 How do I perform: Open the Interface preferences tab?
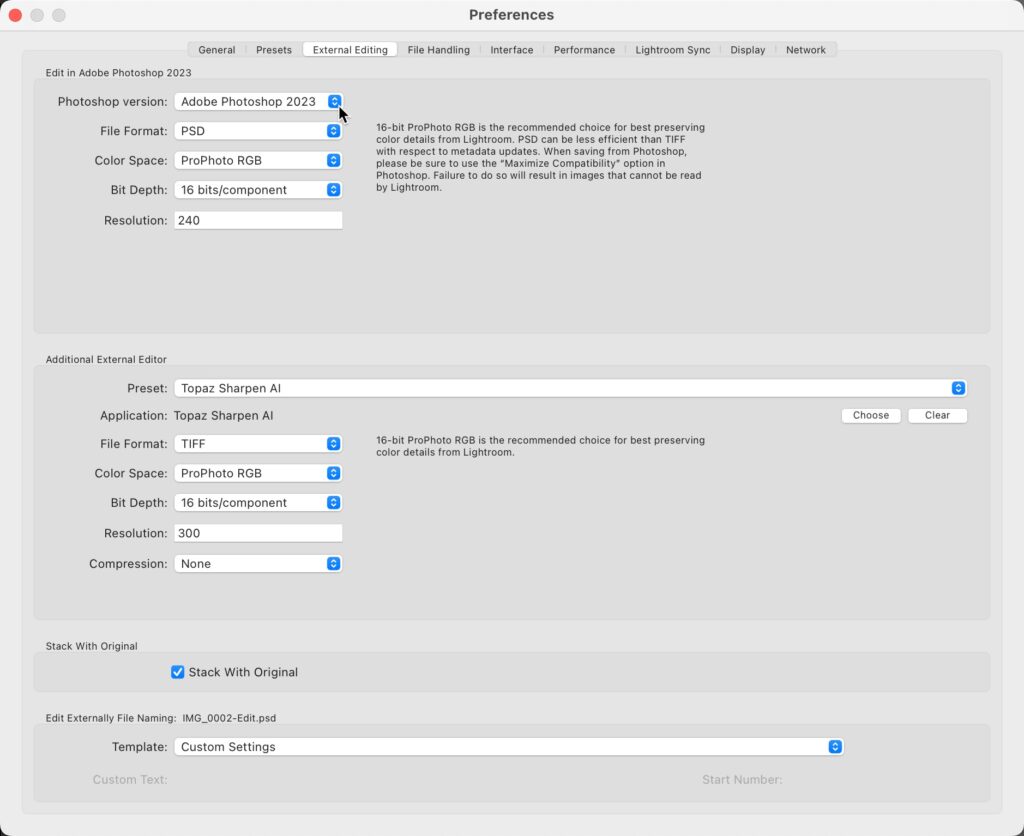[x=511, y=50]
